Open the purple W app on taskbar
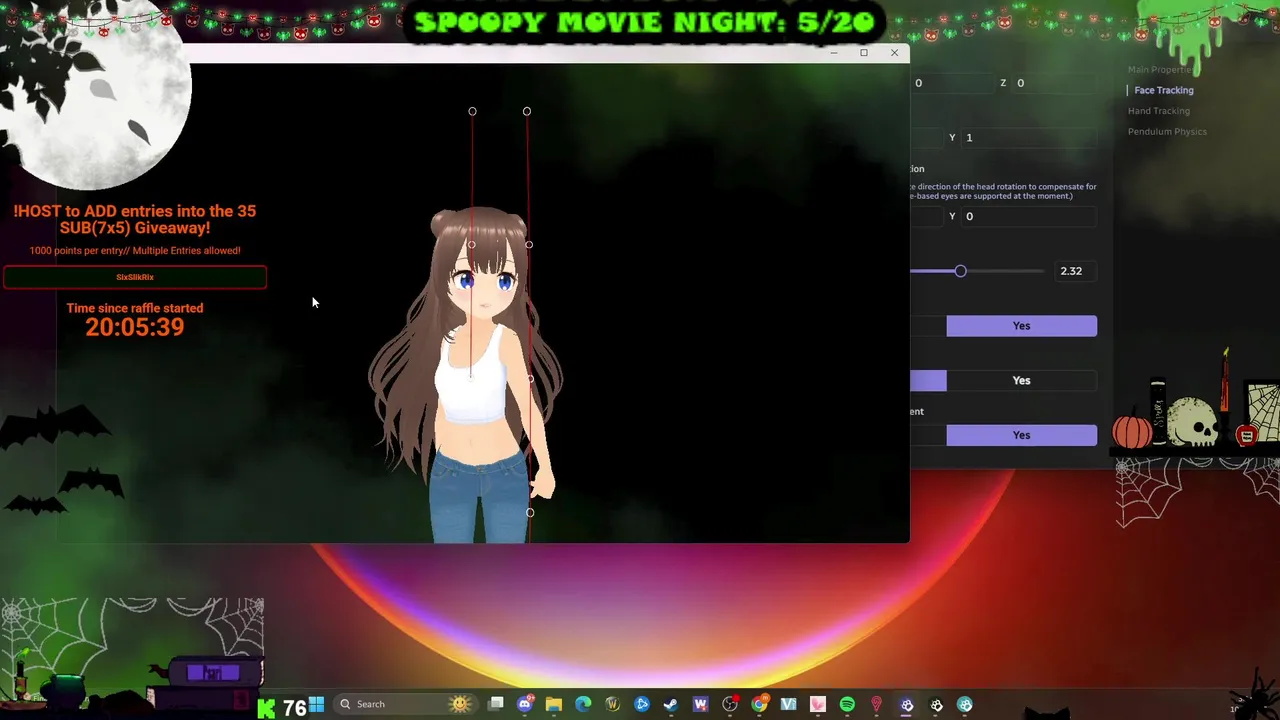Image resolution: width=1280 pixels, height=720 pixels. pos(700,704)
